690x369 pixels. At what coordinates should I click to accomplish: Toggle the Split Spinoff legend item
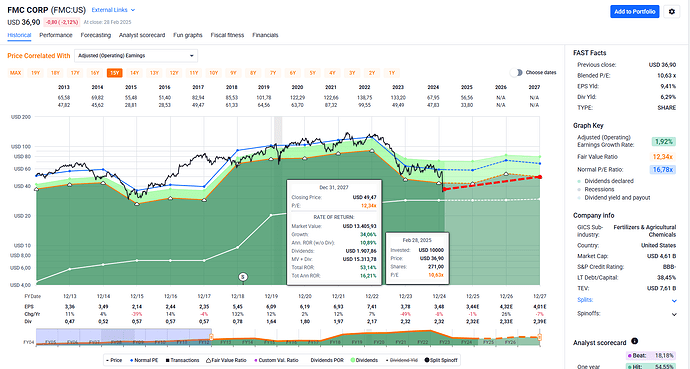click(x=441, y=360)
